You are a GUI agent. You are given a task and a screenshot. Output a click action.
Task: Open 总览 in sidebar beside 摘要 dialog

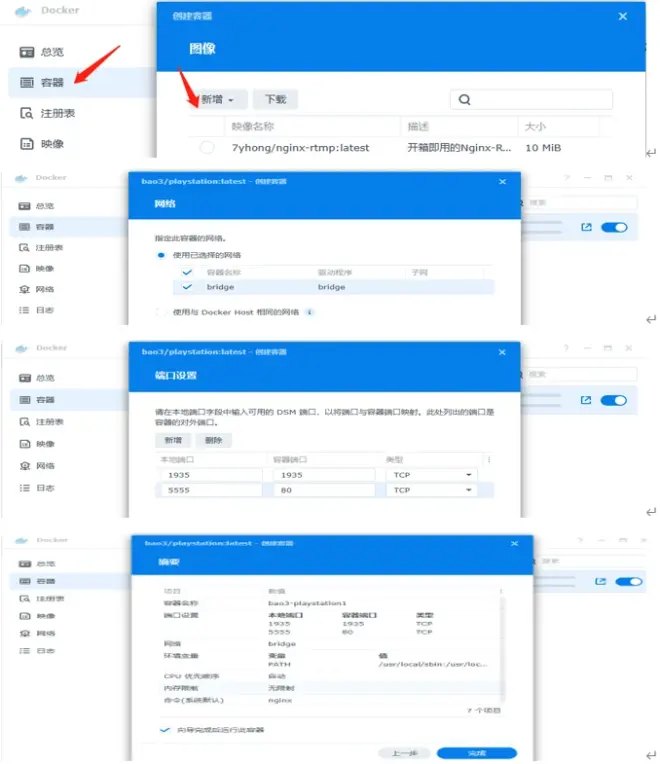tap(37, 564)
